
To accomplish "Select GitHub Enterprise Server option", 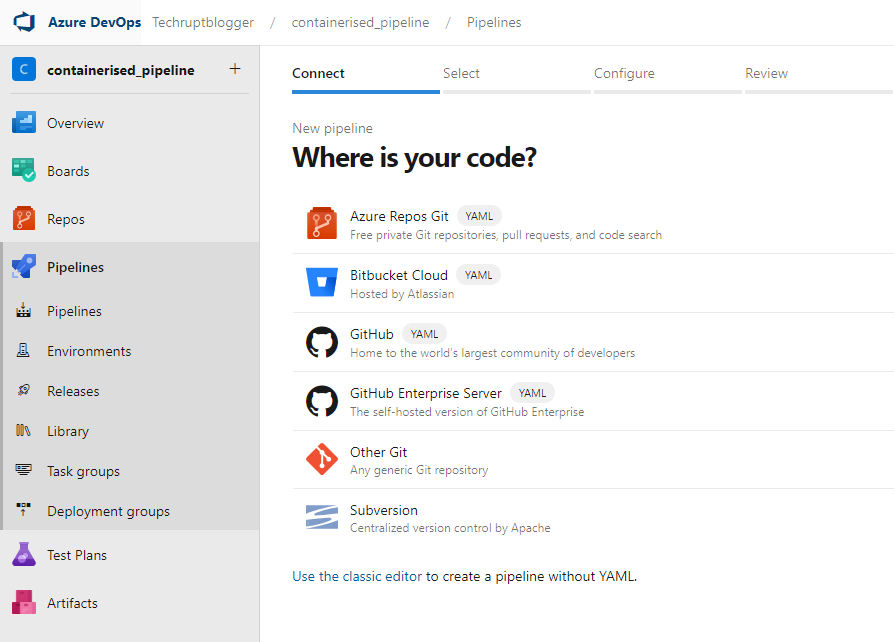I will click(426, 393).
